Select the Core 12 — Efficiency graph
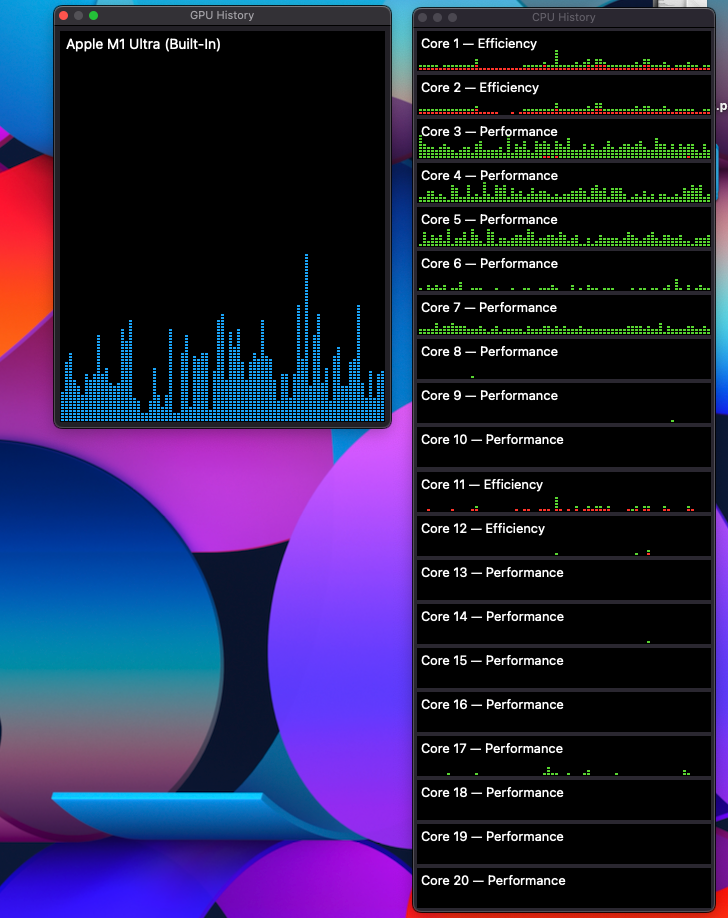728x918 pixels. [563, 538]
